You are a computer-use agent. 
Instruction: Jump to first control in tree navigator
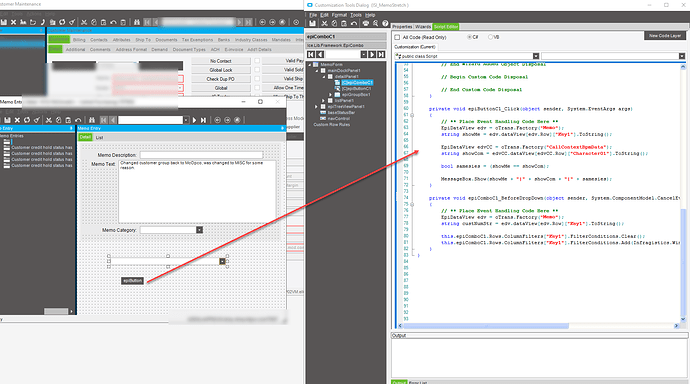coord(311,55)
